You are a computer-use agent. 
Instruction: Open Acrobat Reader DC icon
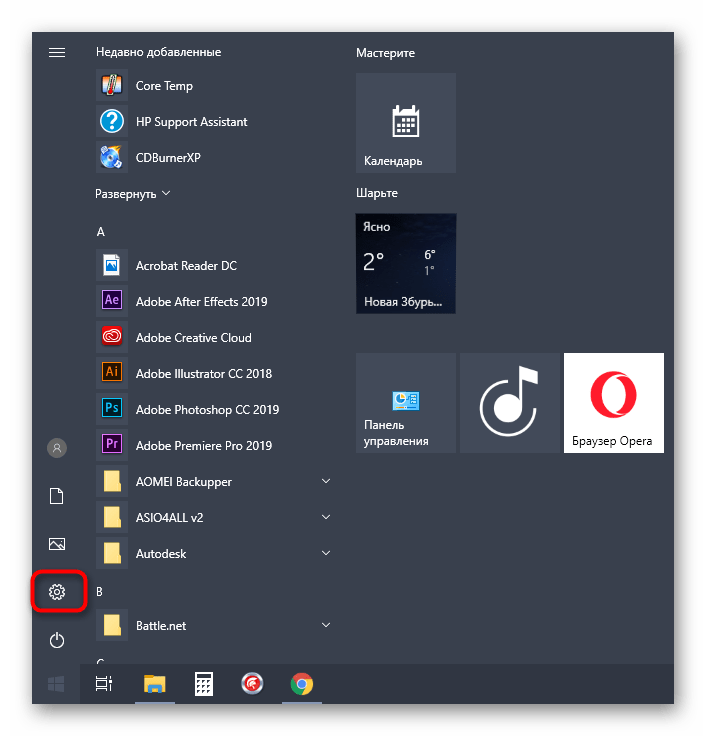point(112,265)
